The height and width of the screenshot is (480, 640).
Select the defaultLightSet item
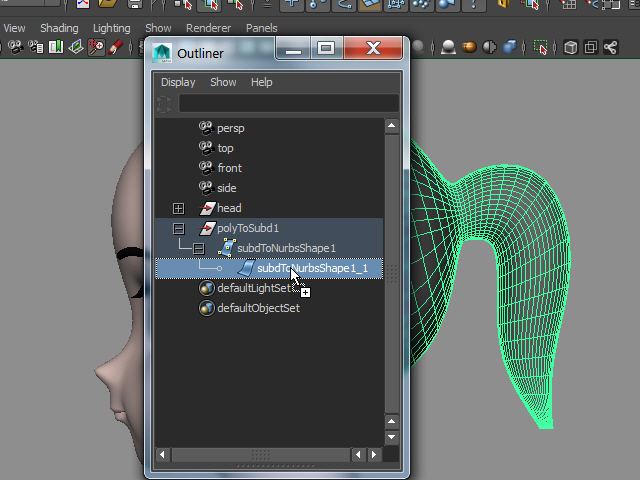(x=255, y=288)
